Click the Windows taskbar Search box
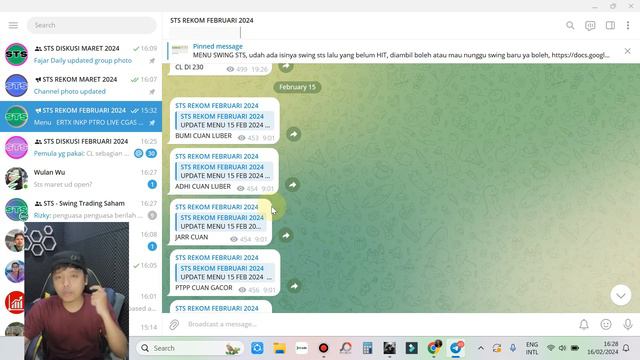 click(x=189, y=348)
